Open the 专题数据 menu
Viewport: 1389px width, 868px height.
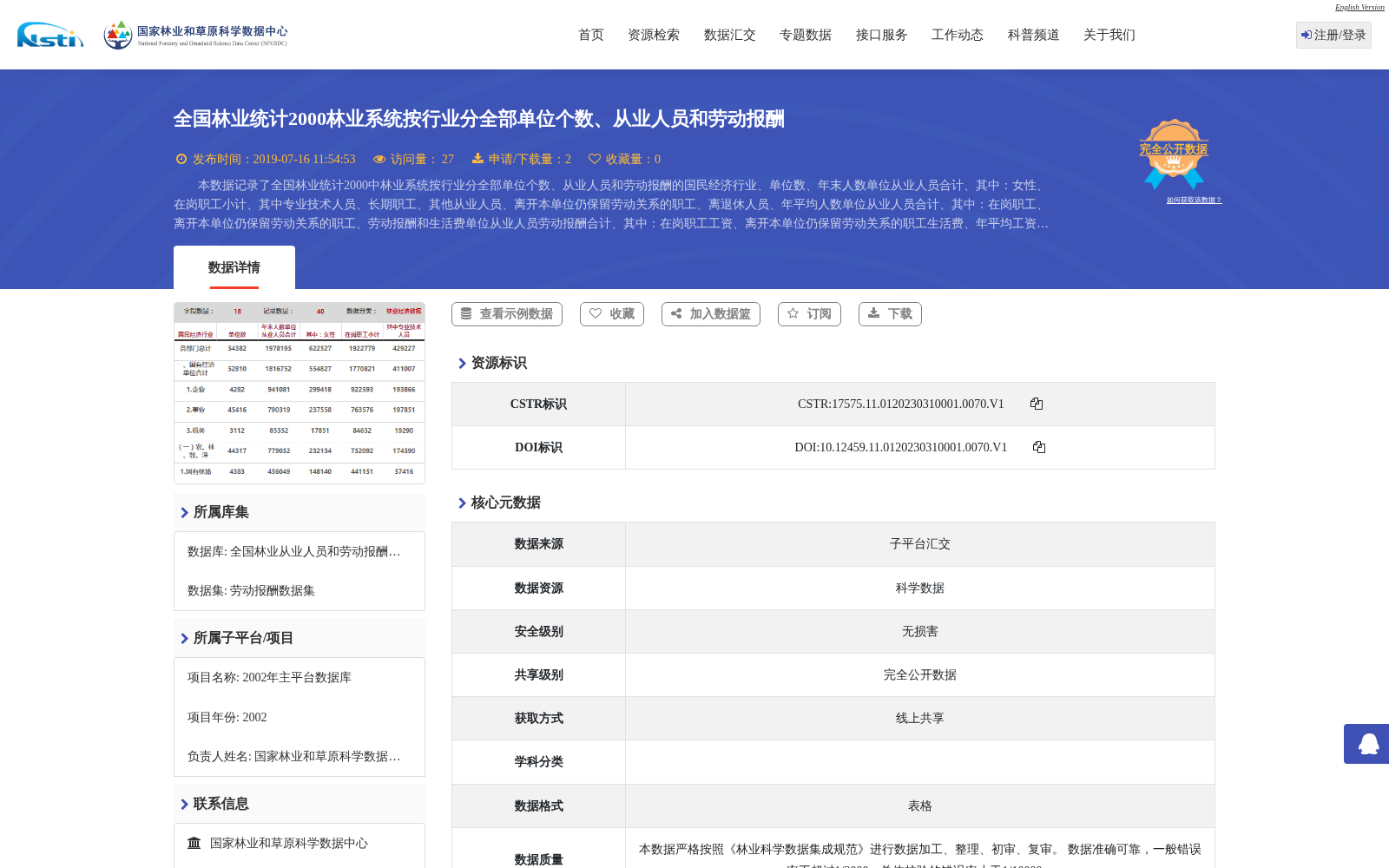pos(806,35)
